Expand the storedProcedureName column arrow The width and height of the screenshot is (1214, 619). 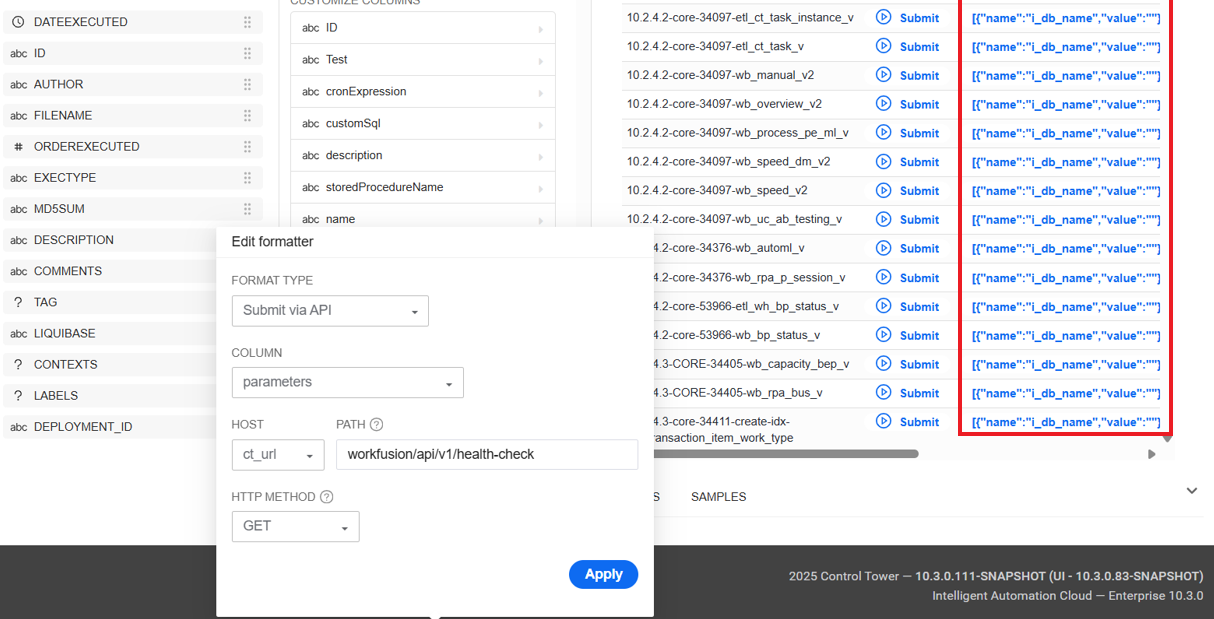(540, 188)
